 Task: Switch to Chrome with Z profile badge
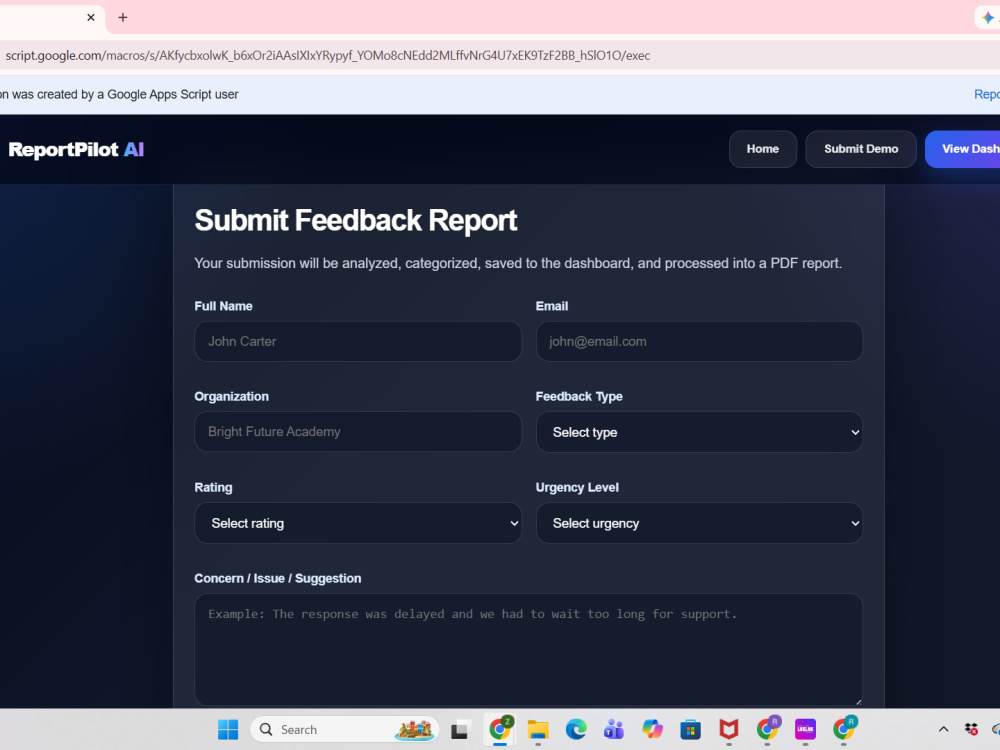pos(500,729)
